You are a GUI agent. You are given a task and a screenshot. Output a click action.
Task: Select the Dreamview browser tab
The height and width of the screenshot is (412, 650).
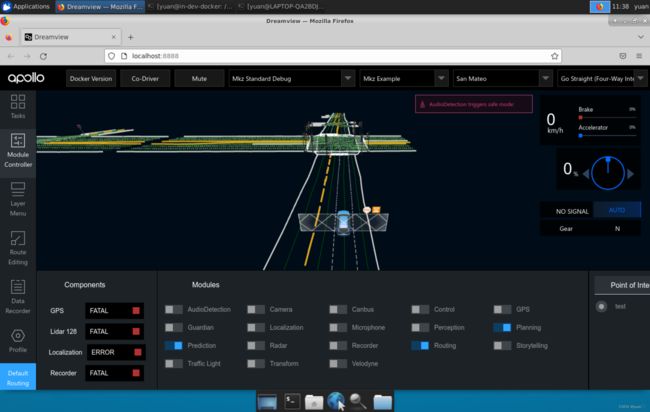coord(70,37)
